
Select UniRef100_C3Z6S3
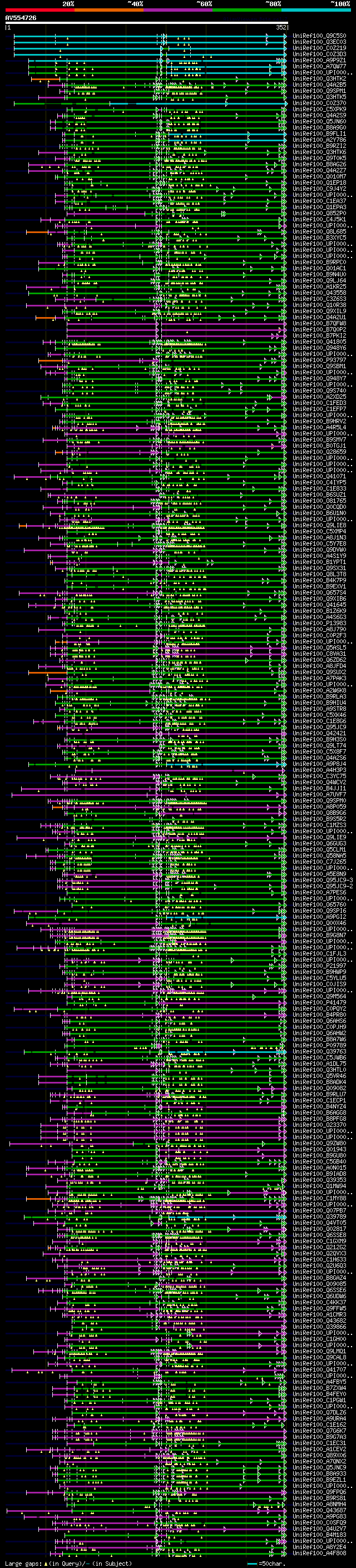319,299
